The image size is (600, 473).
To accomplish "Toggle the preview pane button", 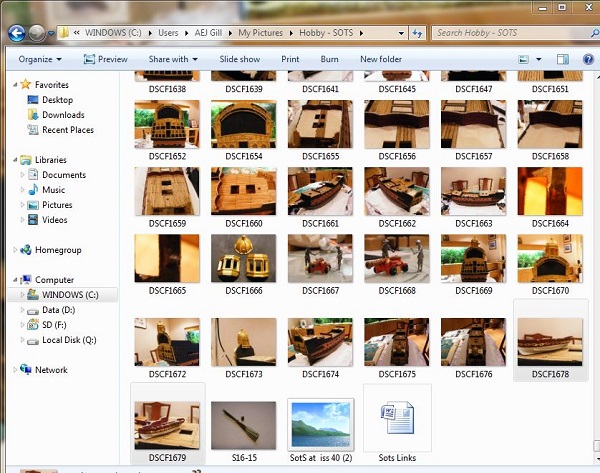I will coord(562,59).
